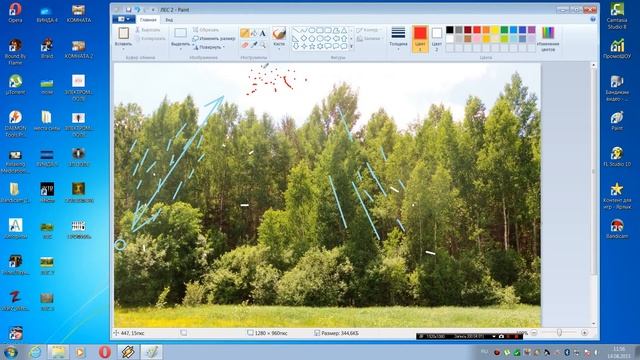Switch to the Вид ribbon tab

click(169, 20)
